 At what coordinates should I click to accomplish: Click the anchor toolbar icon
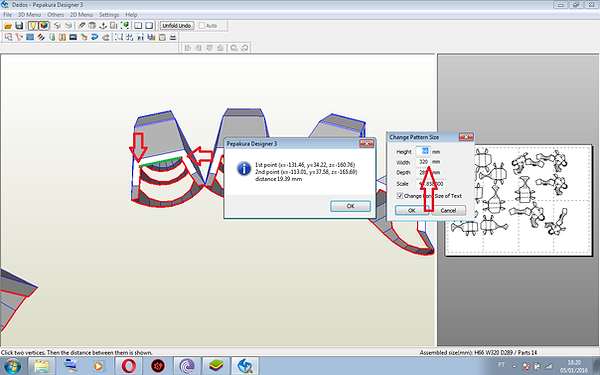point(103,26)
